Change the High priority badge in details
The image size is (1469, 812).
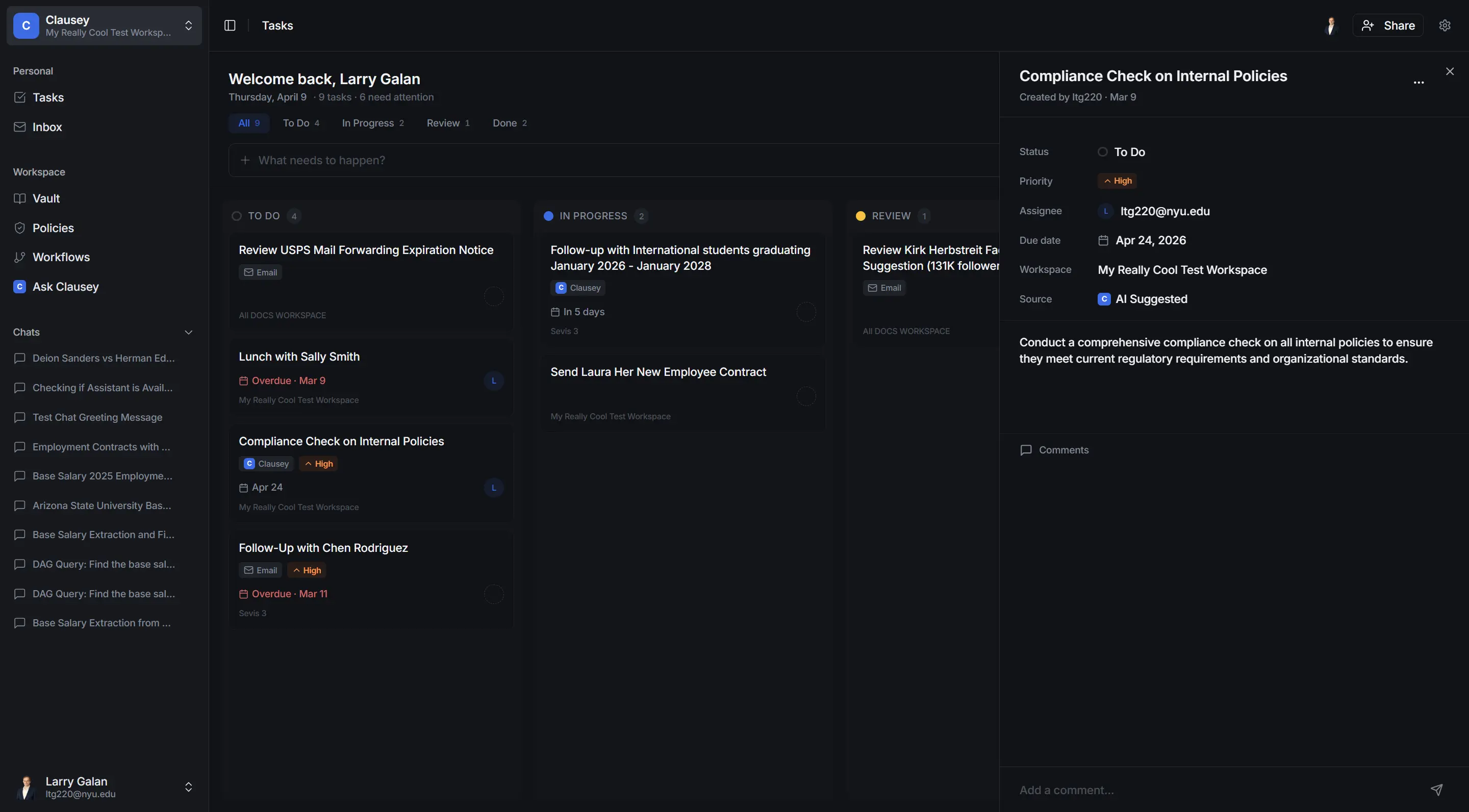pos(1117,182)
